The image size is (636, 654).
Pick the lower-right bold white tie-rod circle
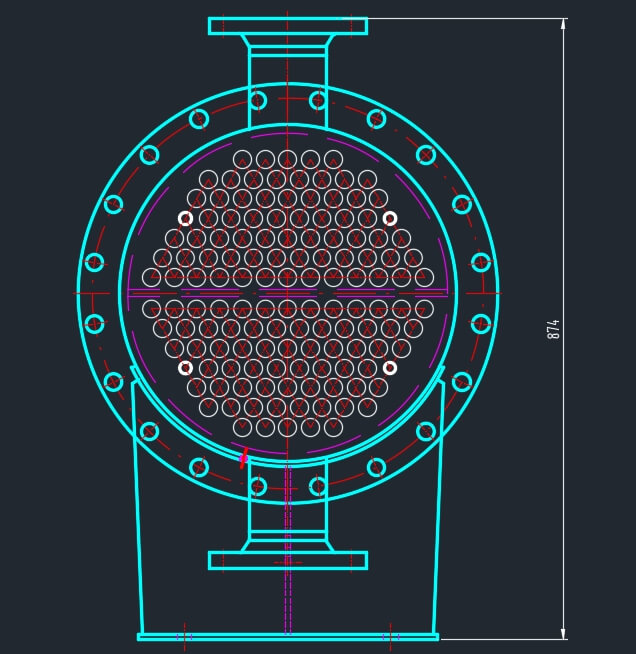point(390,368)
